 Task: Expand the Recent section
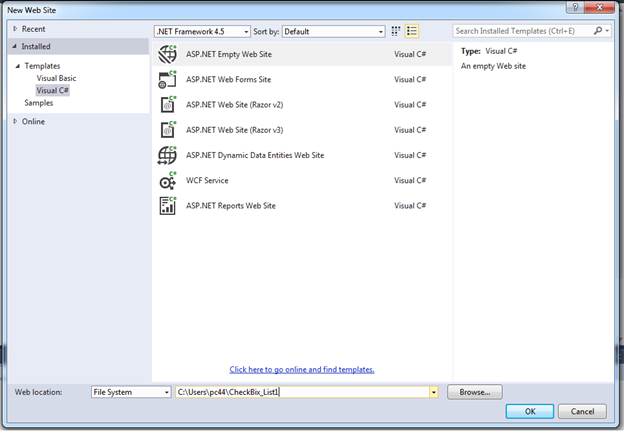click(x=15, y=29)
